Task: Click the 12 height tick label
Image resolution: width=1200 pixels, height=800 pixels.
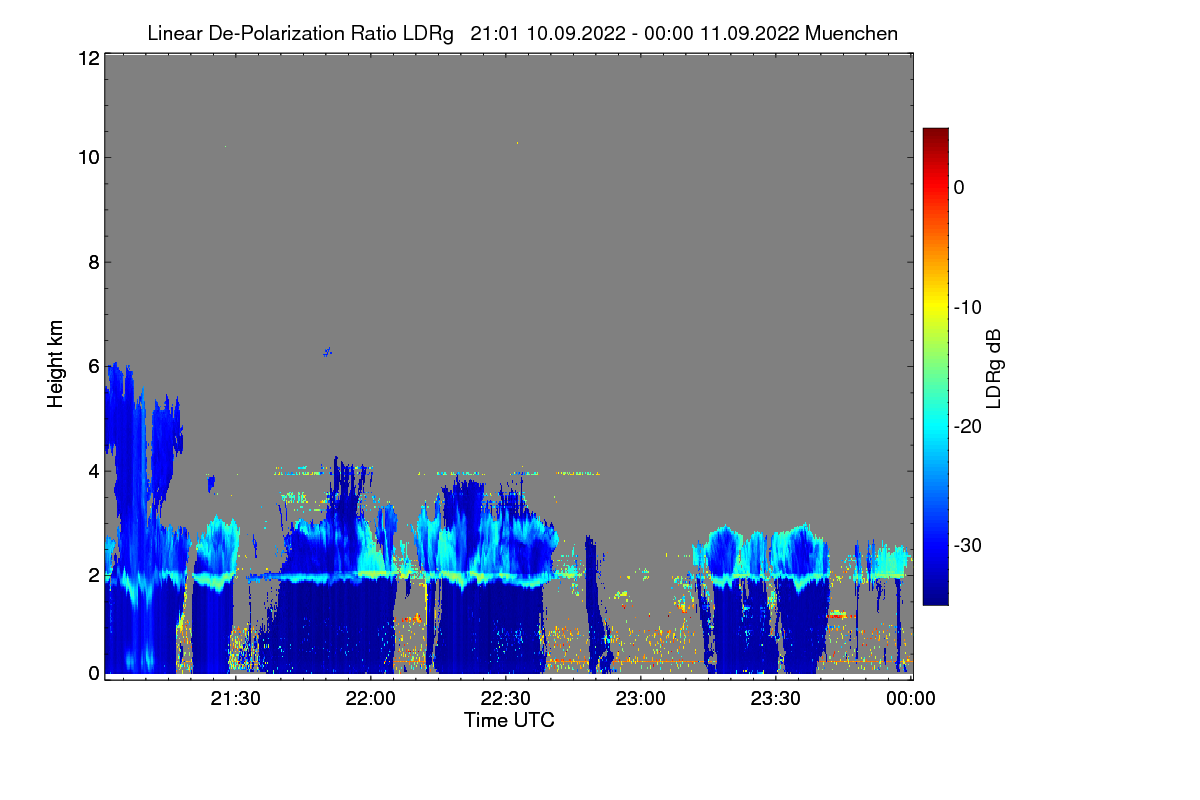Action: pos(87,58)
